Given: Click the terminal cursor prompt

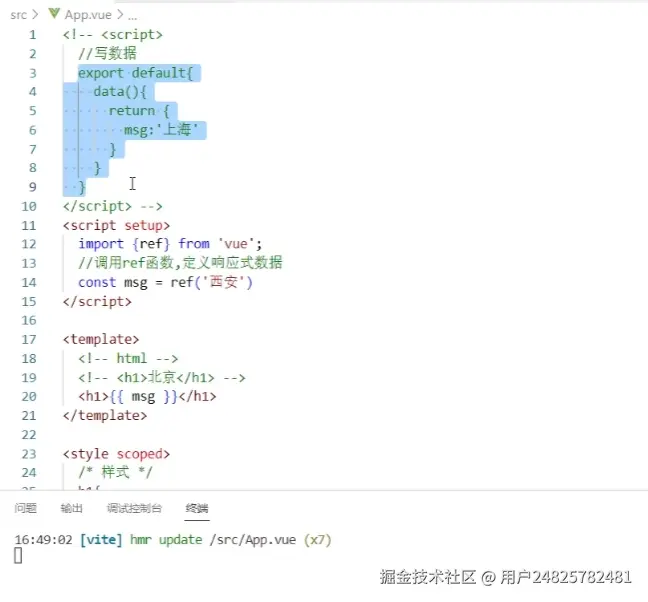Looking at the screenshot, I should (18, 556).
